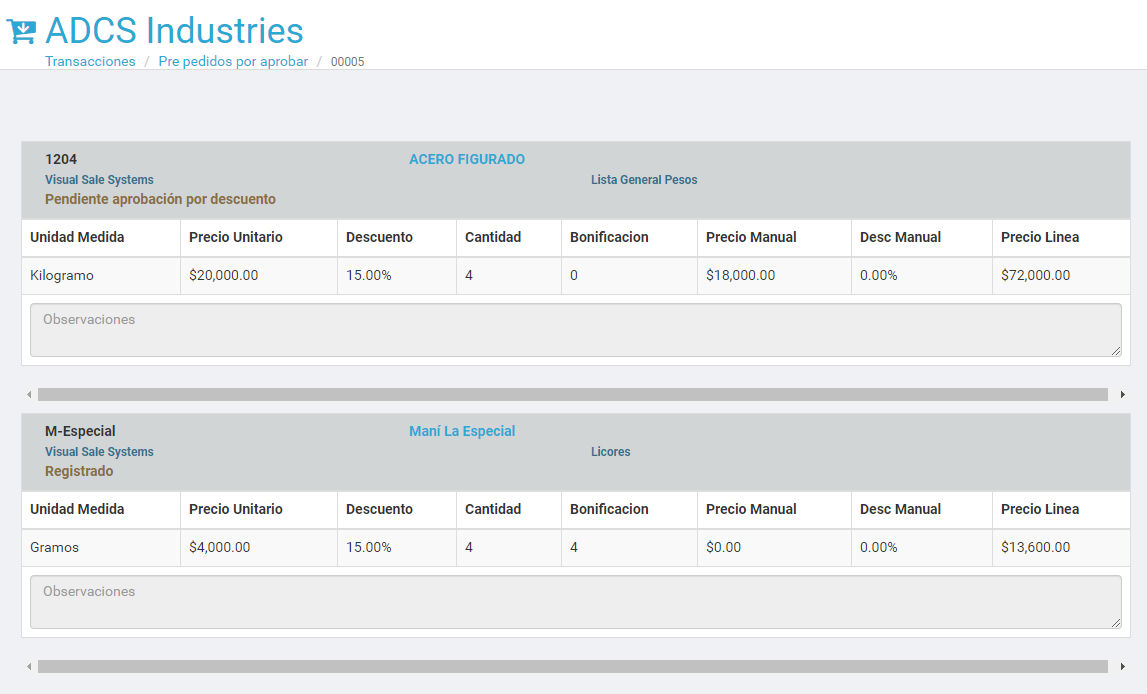Click Precio Linea header in ACERO FIGURADO table
Screen dimensions: 1147x694
pyautogui.click(x=1039, y=238)
